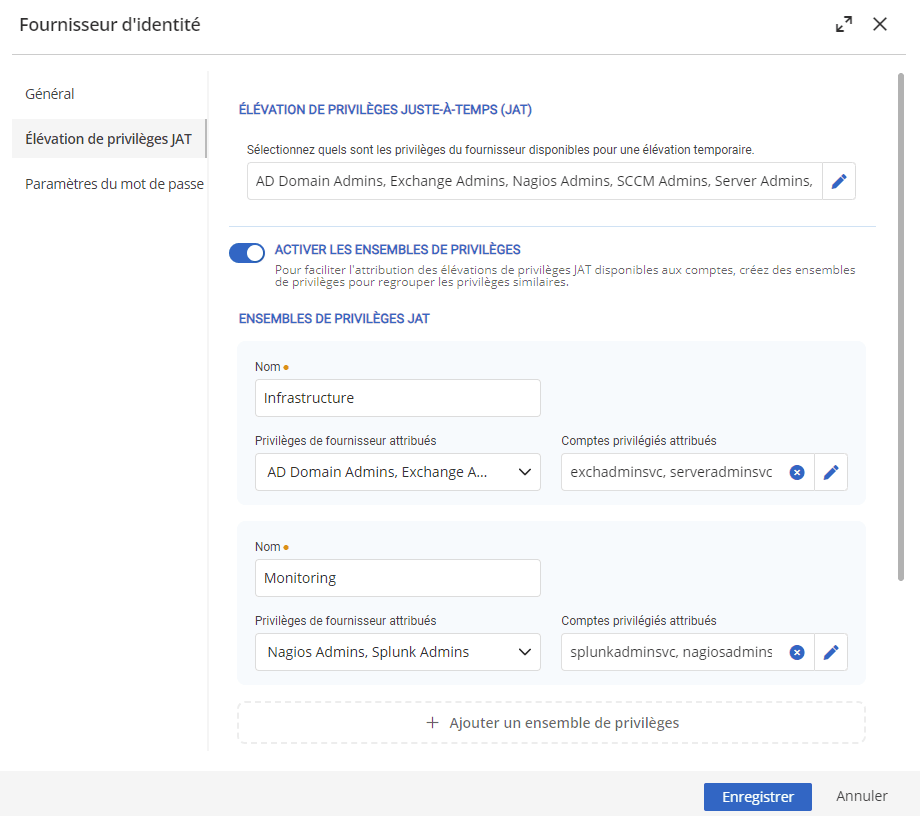
Task: Expand the dialog with the maximize arrows icon
Action: coord(844,25)
